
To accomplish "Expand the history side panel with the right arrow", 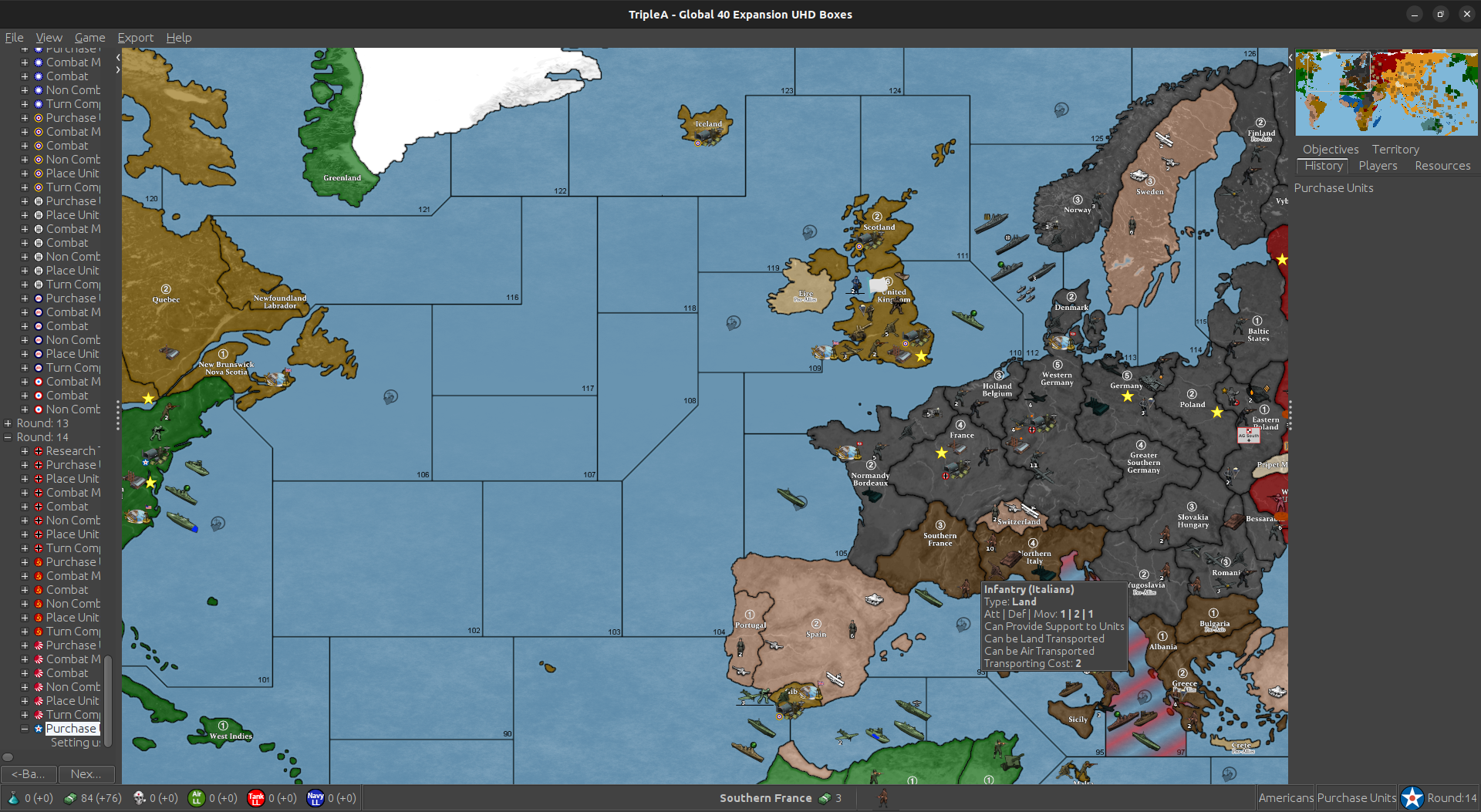I will pyautogui.click(x=118, y=69).
